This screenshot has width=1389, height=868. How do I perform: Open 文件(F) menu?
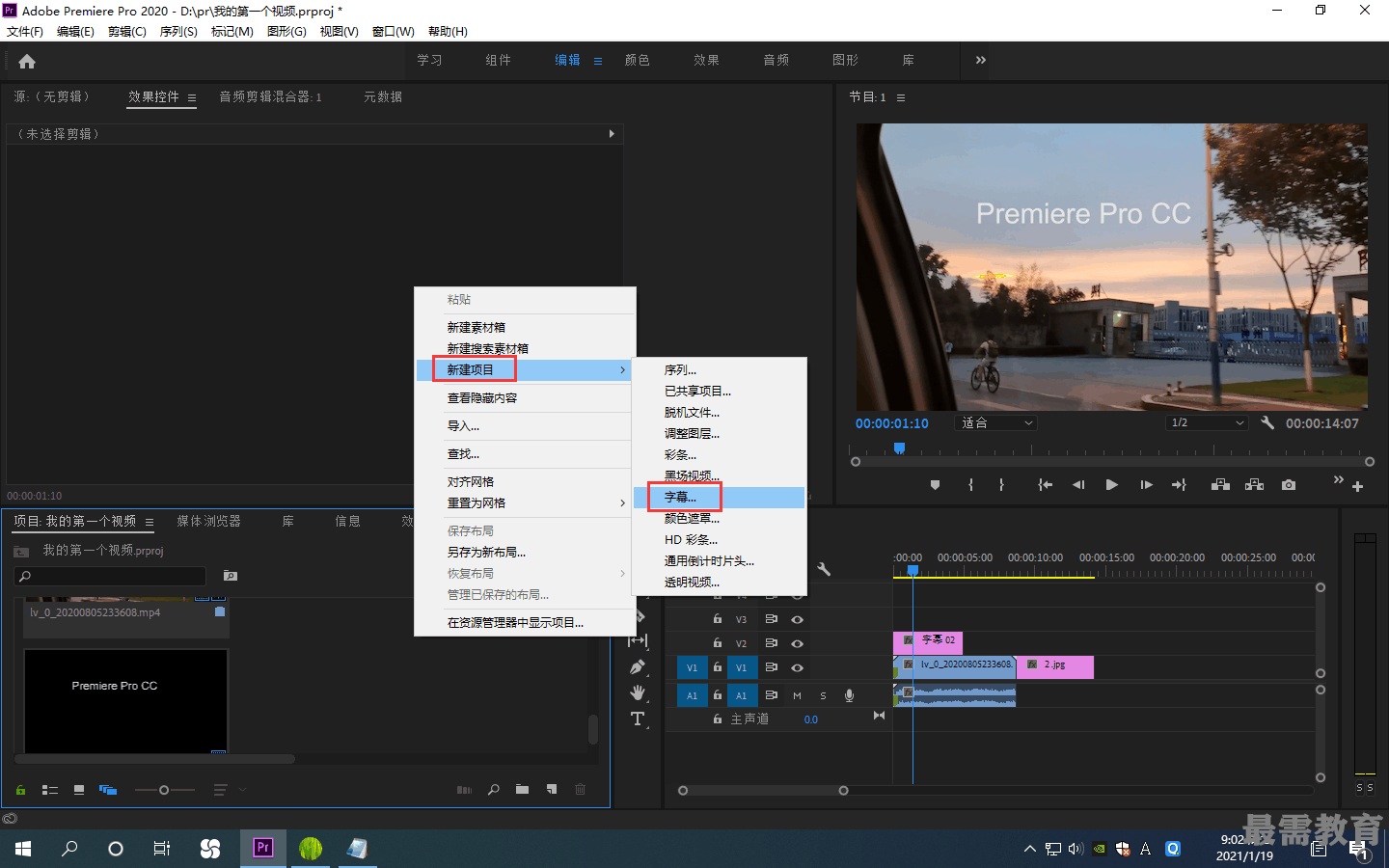tap(25, 32)
